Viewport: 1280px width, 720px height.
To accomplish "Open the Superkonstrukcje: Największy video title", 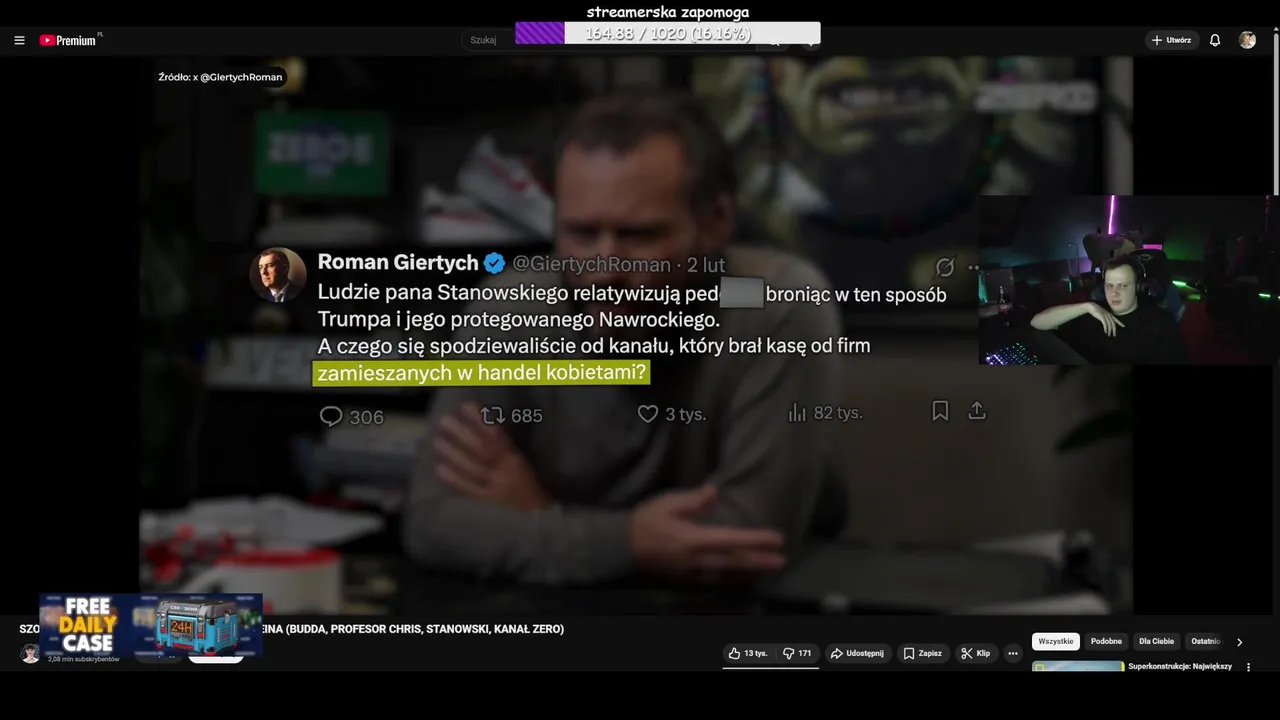I will click(x=1180, y=666).
